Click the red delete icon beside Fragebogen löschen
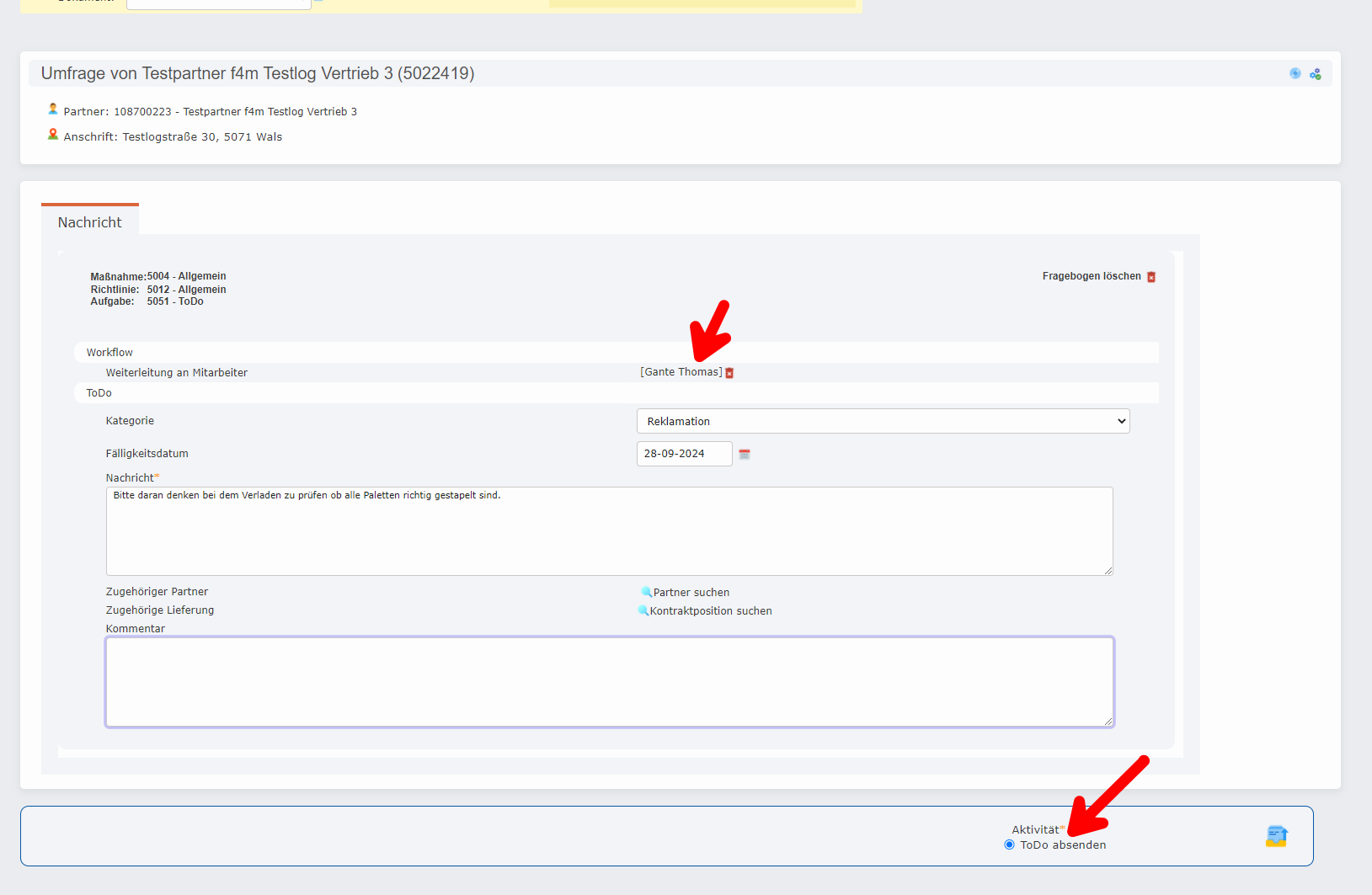The image size is (1372, 895). (1151, 277)
